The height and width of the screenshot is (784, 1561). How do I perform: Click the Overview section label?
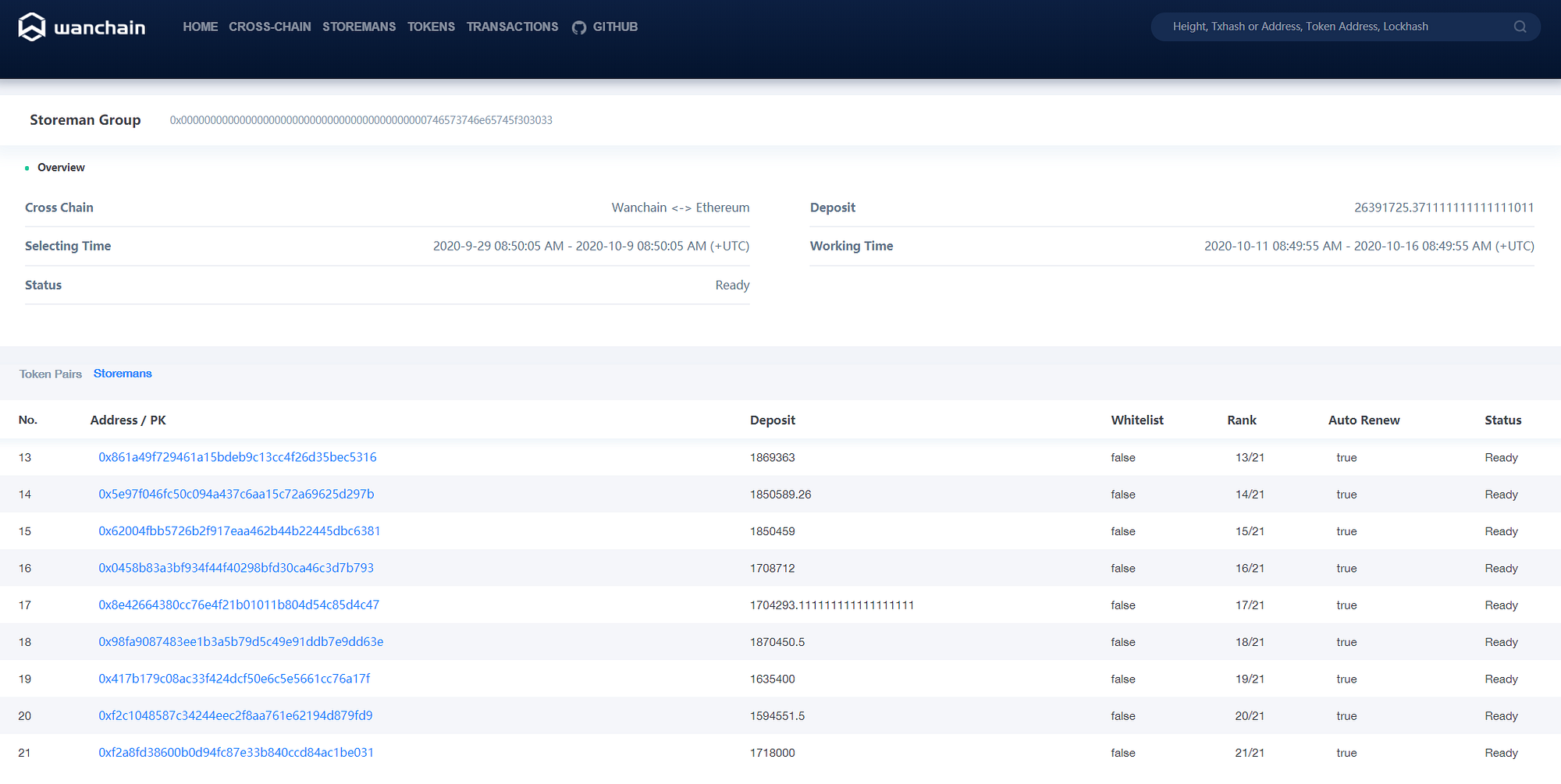61,168
